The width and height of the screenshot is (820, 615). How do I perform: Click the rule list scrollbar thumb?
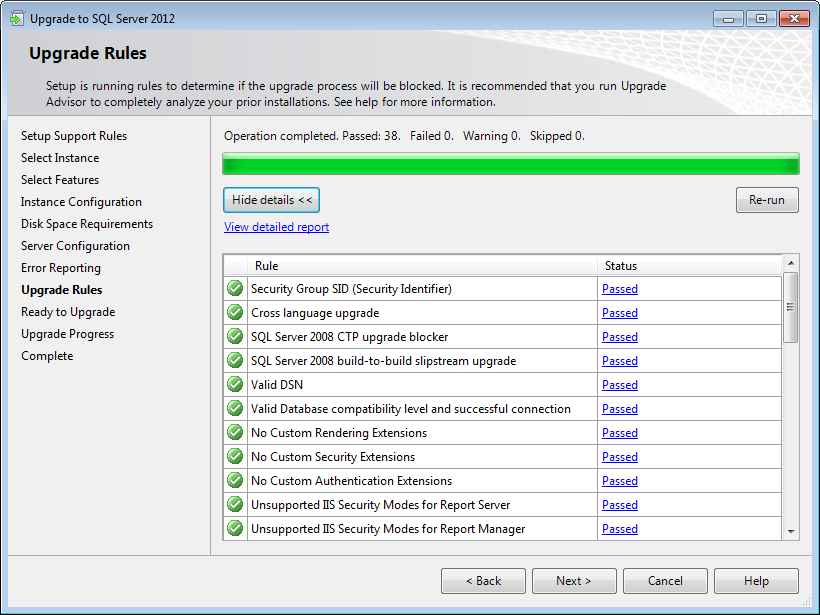tap(791, 308)
